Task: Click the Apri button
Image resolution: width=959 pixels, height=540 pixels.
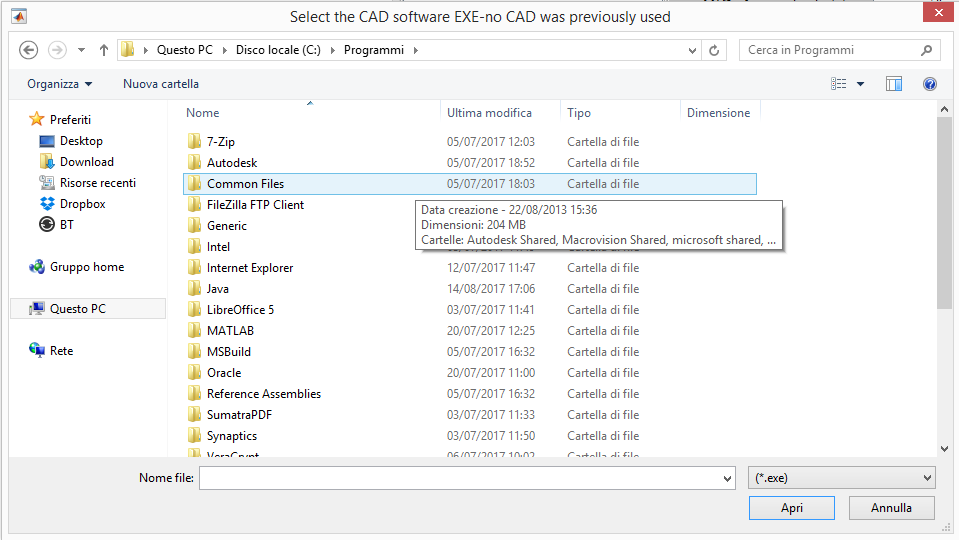Action: click(x=791, y=508)
